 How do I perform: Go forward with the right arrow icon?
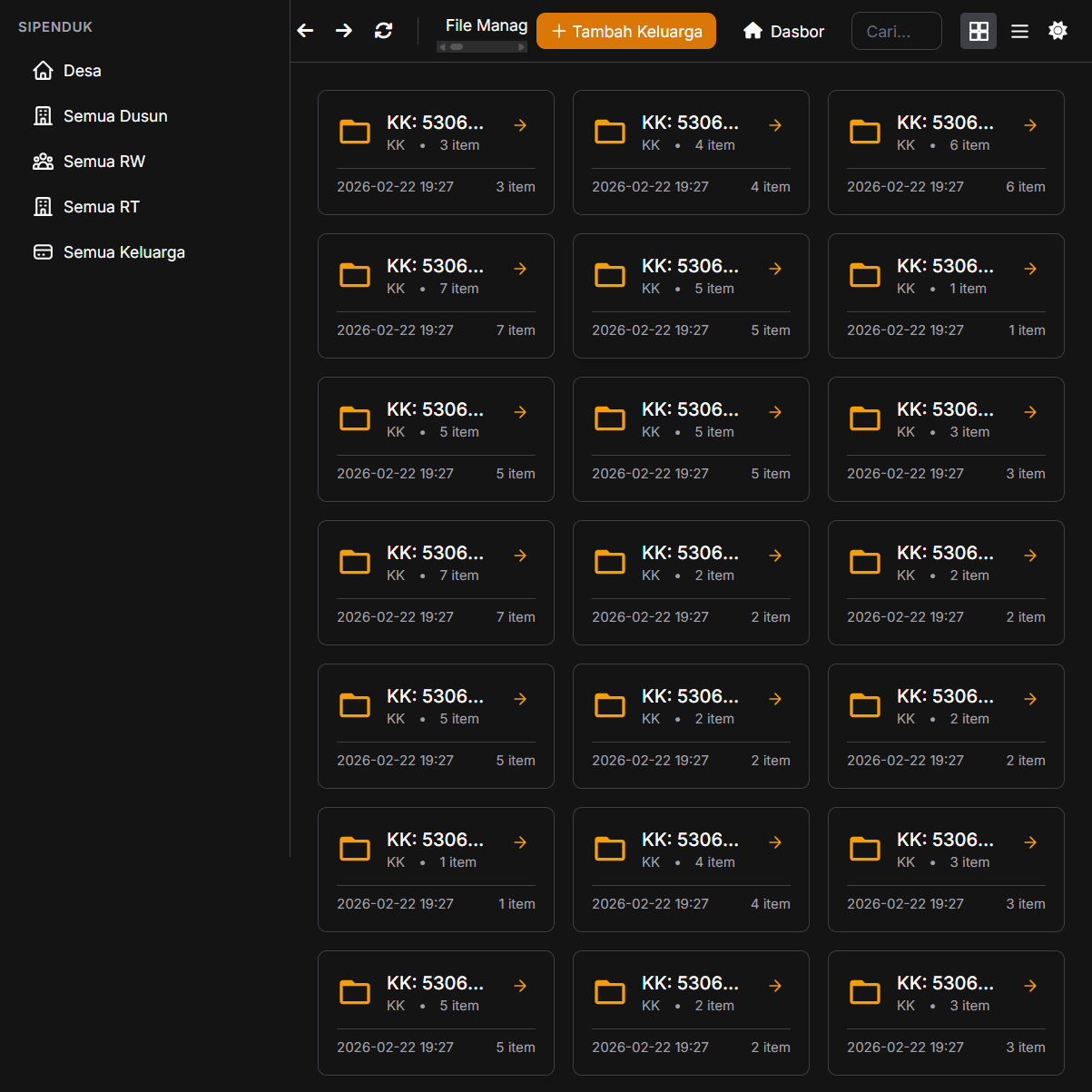click(x=343, y=30)
